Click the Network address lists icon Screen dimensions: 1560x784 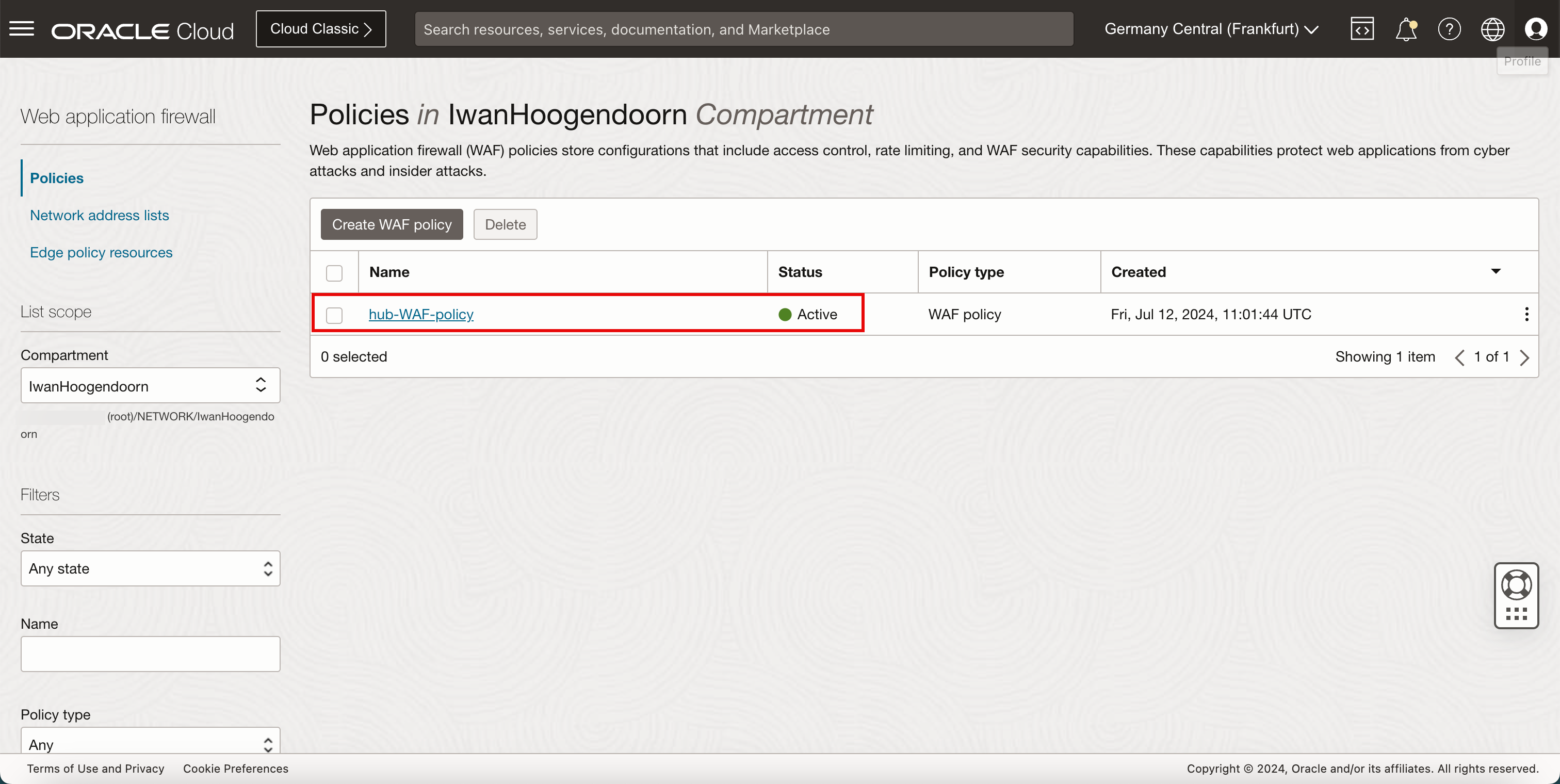(99, 214)
